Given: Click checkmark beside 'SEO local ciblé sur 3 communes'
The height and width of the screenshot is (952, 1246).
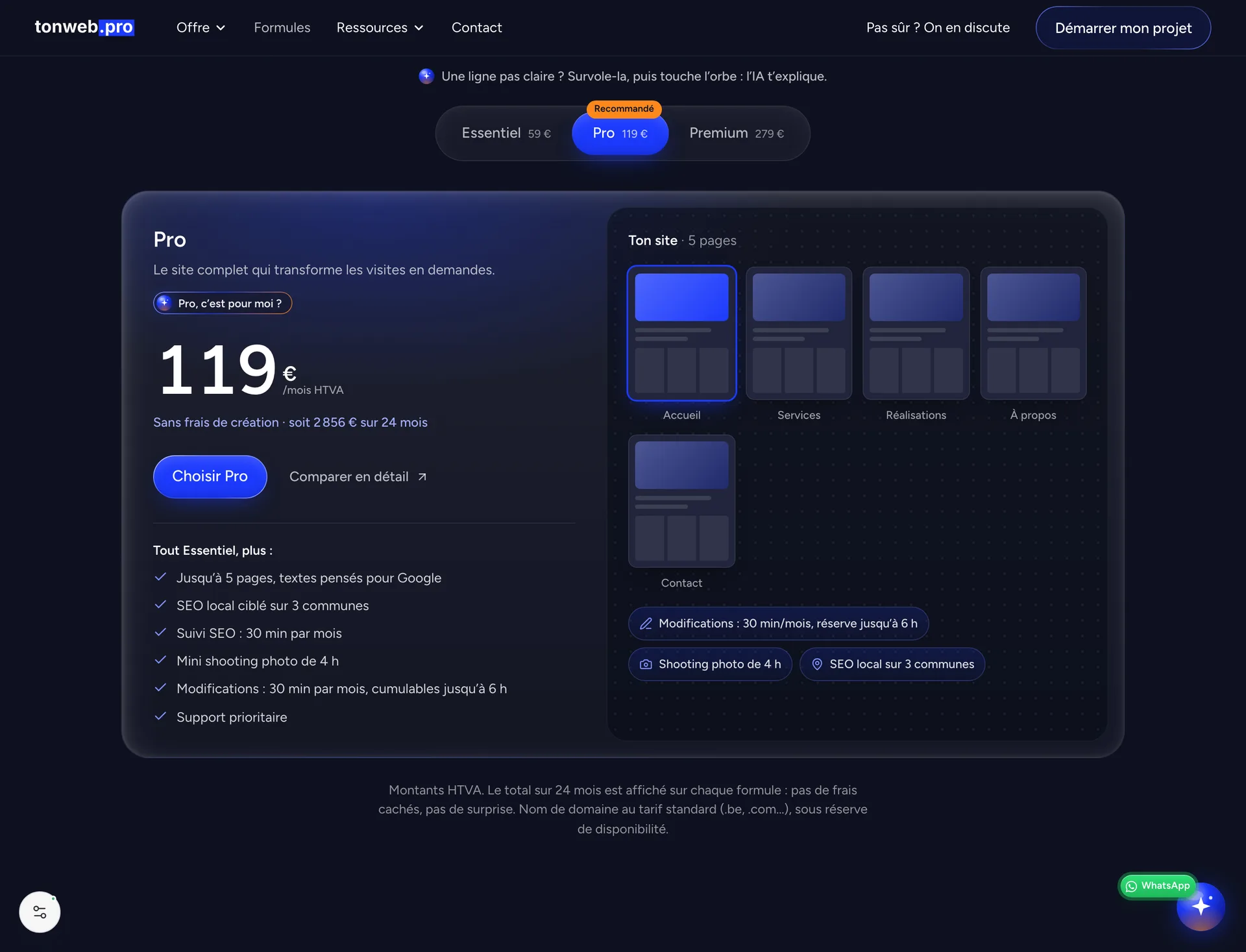Looking at the screenshot, I should coord(160,605).
